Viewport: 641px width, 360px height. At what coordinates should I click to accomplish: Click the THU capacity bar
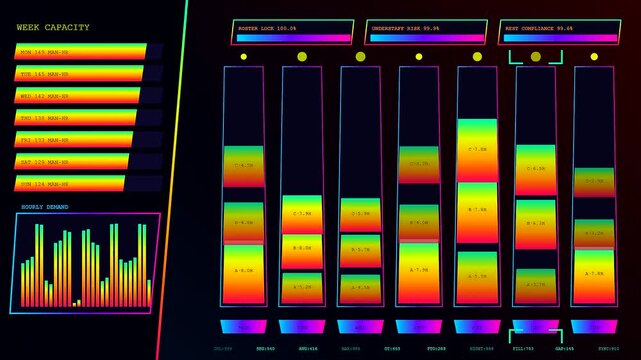pyautogui.click(x=88, y=118)
